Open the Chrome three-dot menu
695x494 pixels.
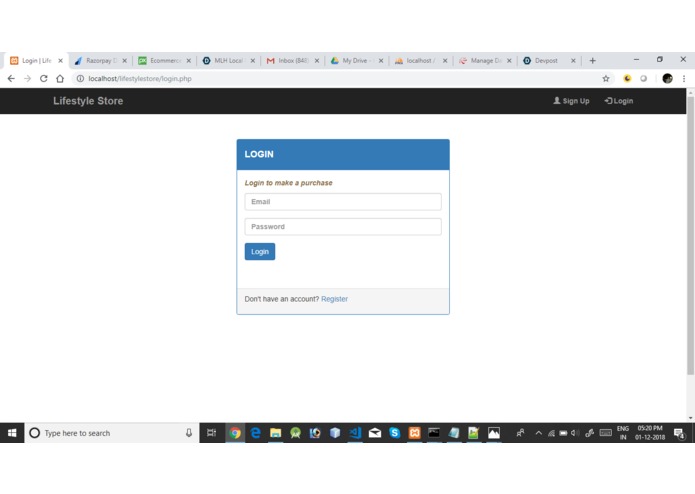pyautogui.click(x=684, y=78)
